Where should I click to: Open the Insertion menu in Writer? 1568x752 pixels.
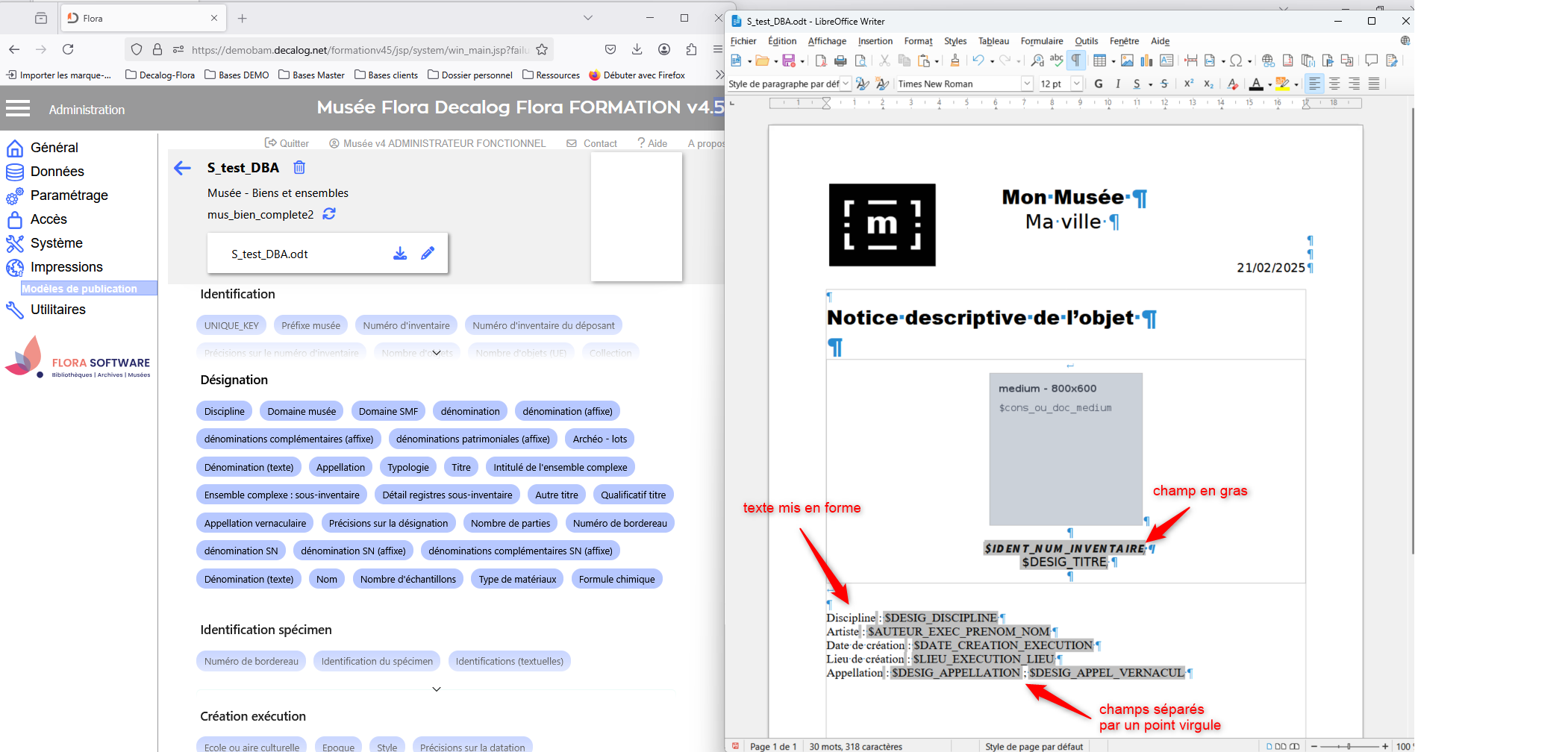875,41
